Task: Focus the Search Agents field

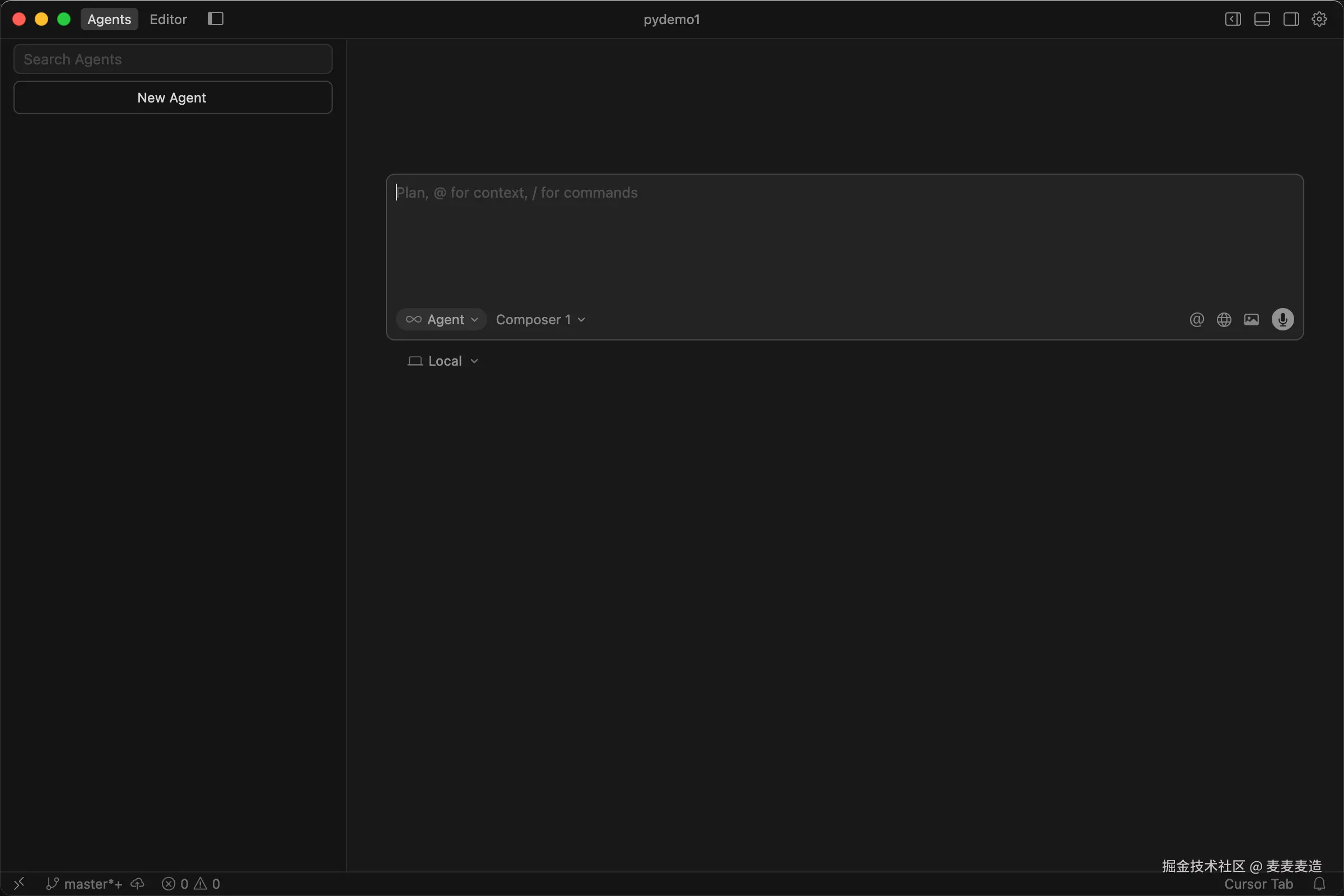Action: [172, 59]
